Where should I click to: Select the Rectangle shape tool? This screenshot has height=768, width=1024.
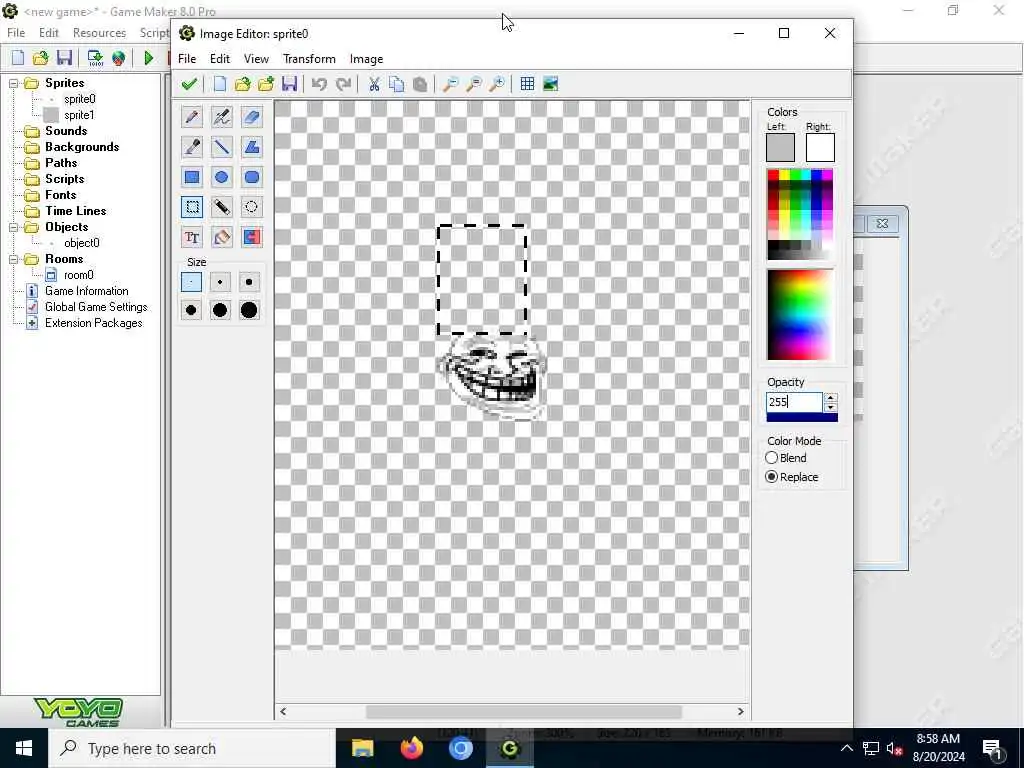click(x=192, y=177)
